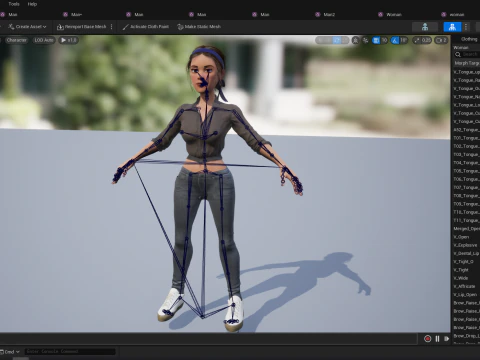Open the playback speed x1.0 menu
The image size is (480, 360).
tap(69, 40)
